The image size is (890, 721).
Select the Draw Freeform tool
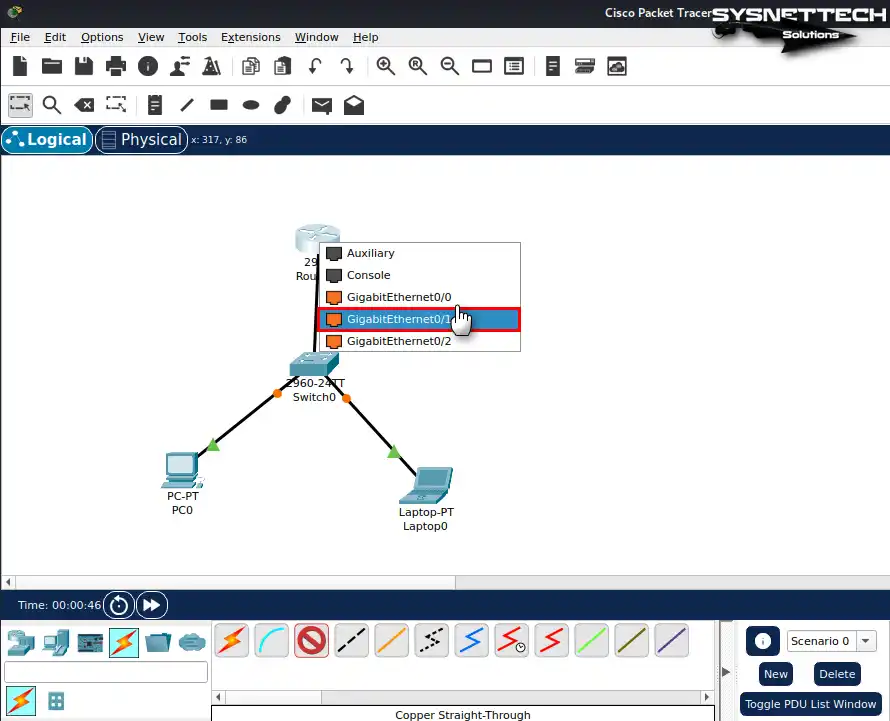pos(282,105)
